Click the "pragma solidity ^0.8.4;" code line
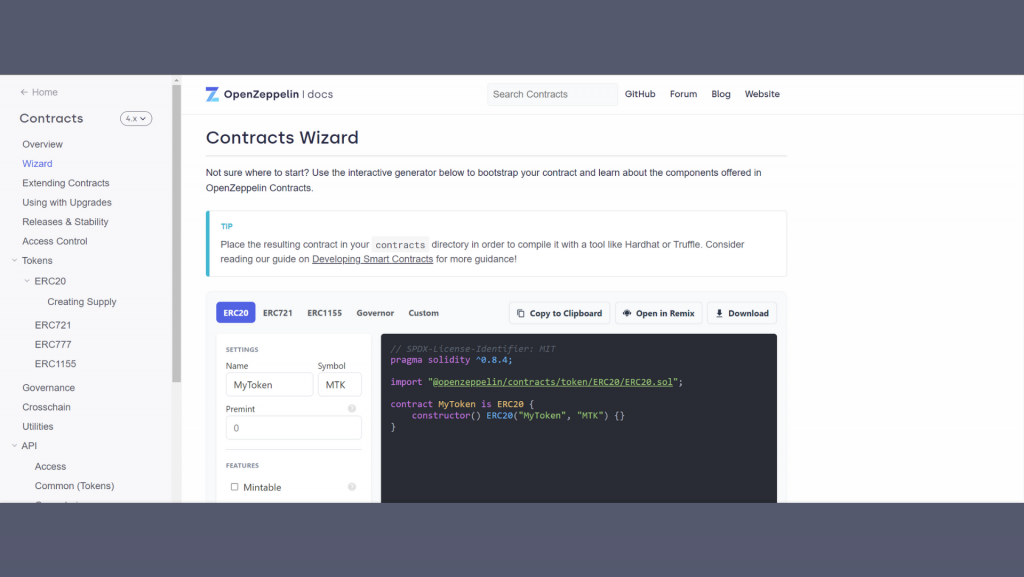Screen dimensions: 1024x577 (x=451, y=360)
